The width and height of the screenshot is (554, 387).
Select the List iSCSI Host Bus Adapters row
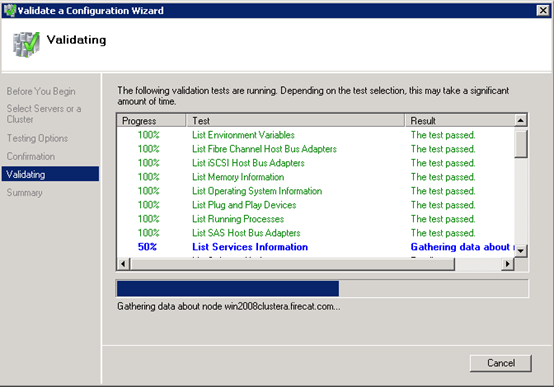pos(316,163)
